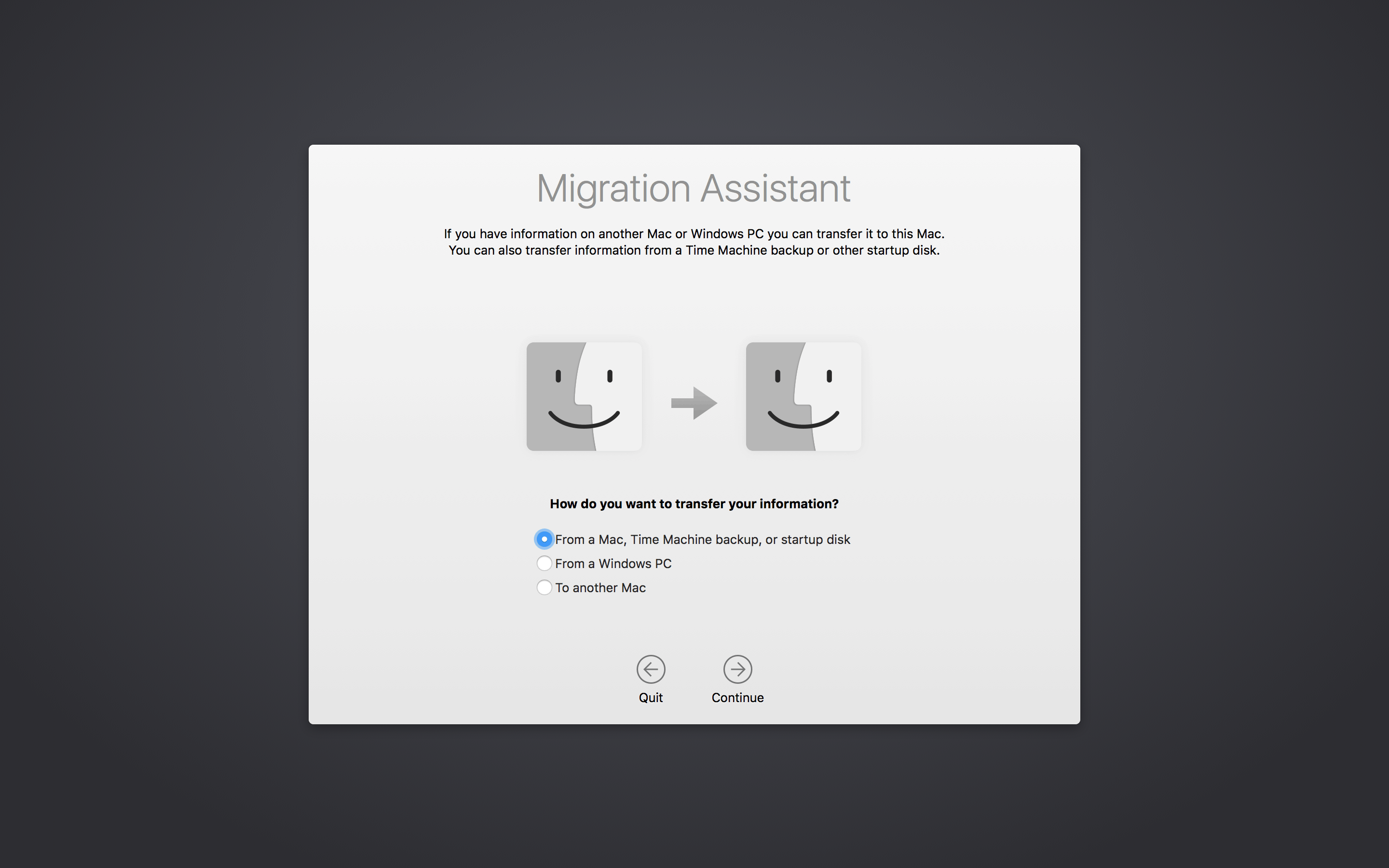Screen dimensions: 1389x868
Task: Select the To another Mac radio button
Action: pos(544,587)
